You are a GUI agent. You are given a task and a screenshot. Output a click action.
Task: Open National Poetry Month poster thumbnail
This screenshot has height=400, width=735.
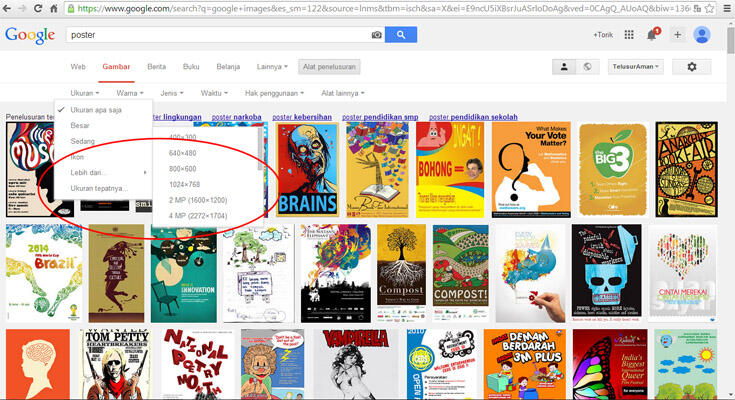coord(198,364)
